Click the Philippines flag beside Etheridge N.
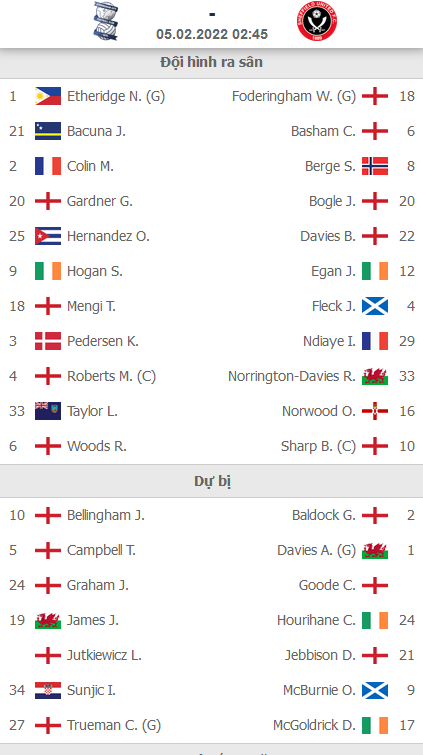Screen dimensions: 423x755 [x=48, y=96]
